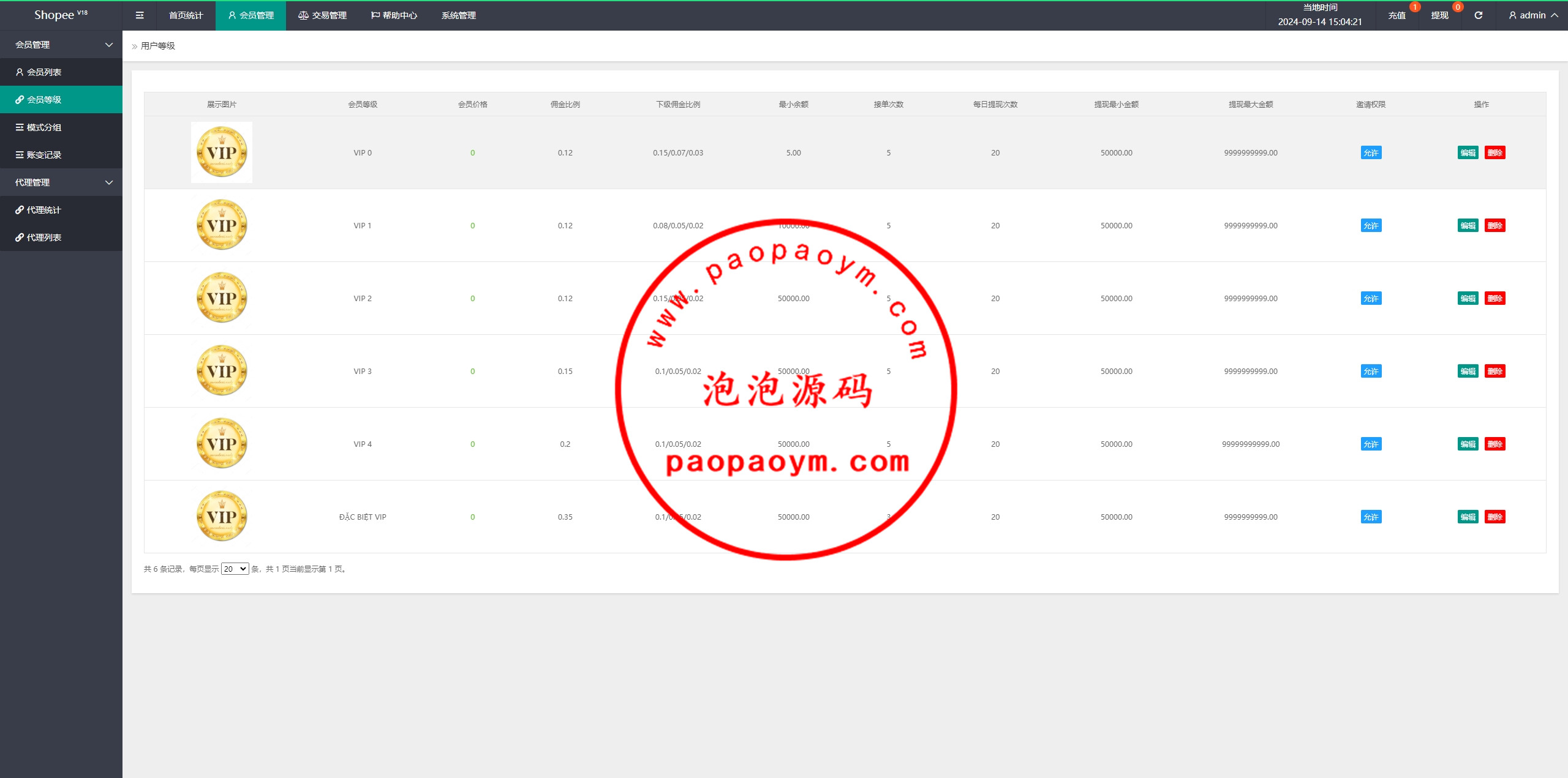Switch to 交易管理 tab
This screenshot has width=1568, height=778.
[x=322, y=15]
